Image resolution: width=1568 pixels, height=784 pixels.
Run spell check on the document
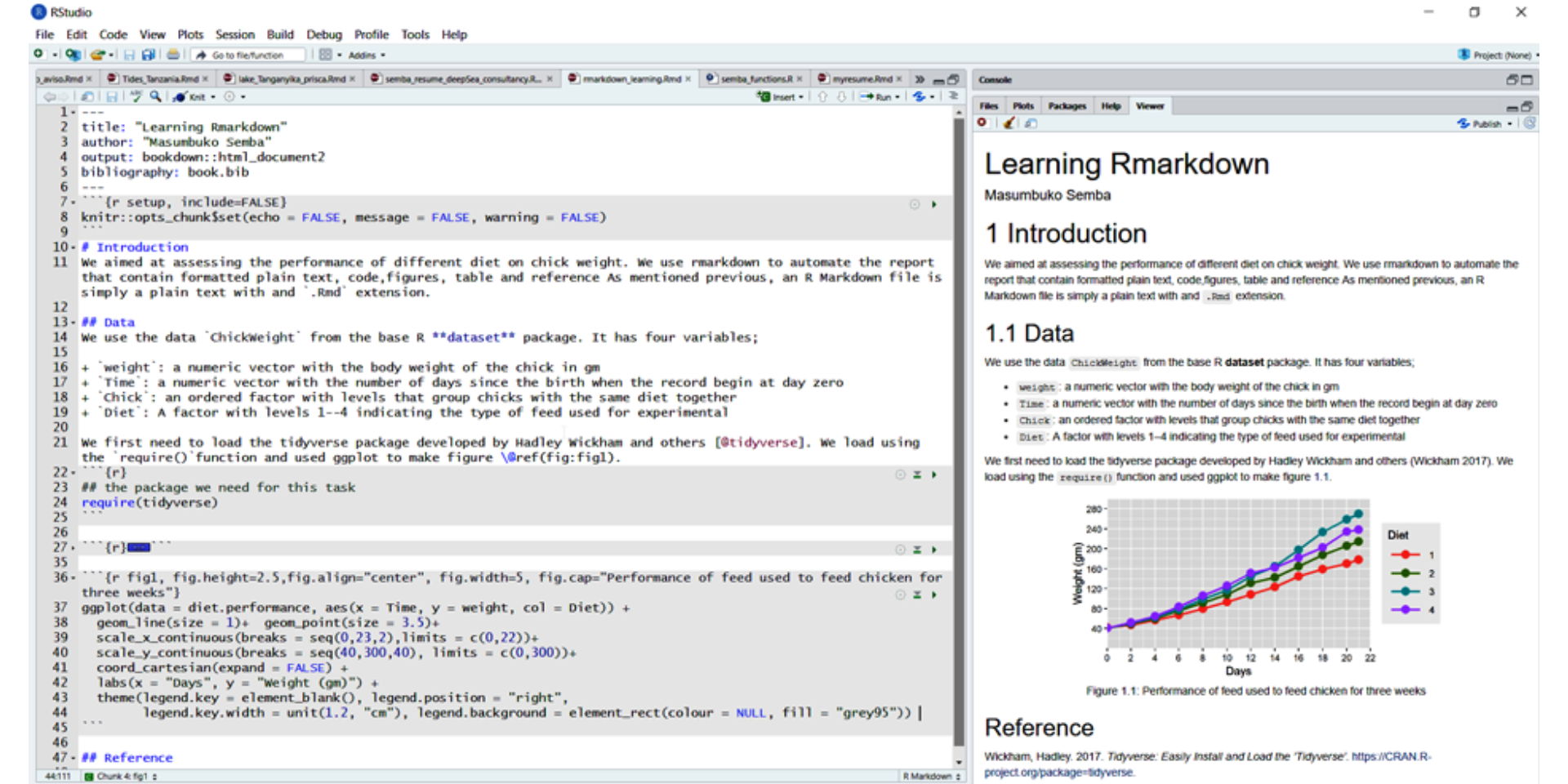coord(136,96)
